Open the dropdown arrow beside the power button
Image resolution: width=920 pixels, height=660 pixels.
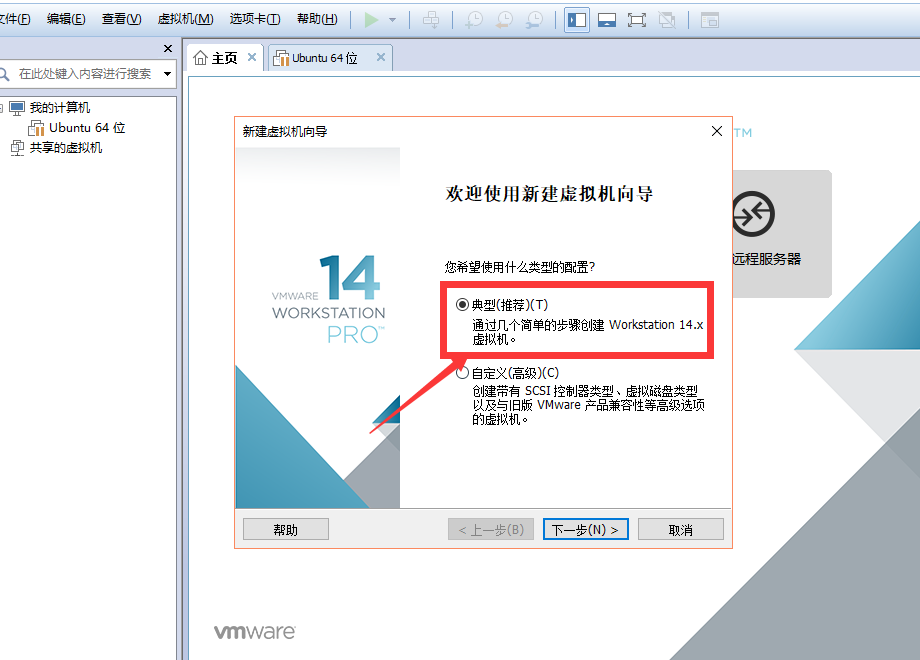click(x=392, y=20)
